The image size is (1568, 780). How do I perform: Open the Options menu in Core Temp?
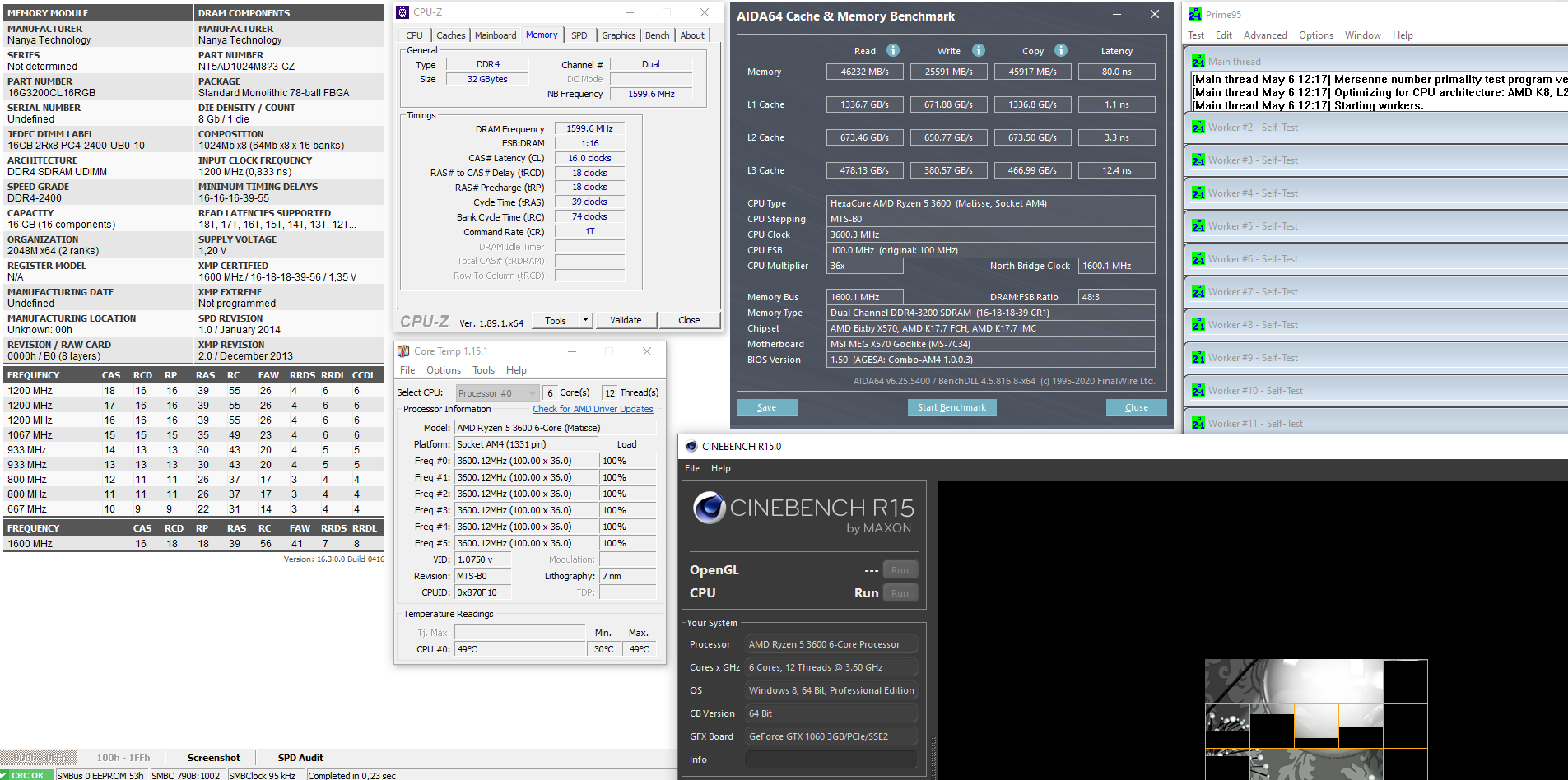tap(444, 370)
